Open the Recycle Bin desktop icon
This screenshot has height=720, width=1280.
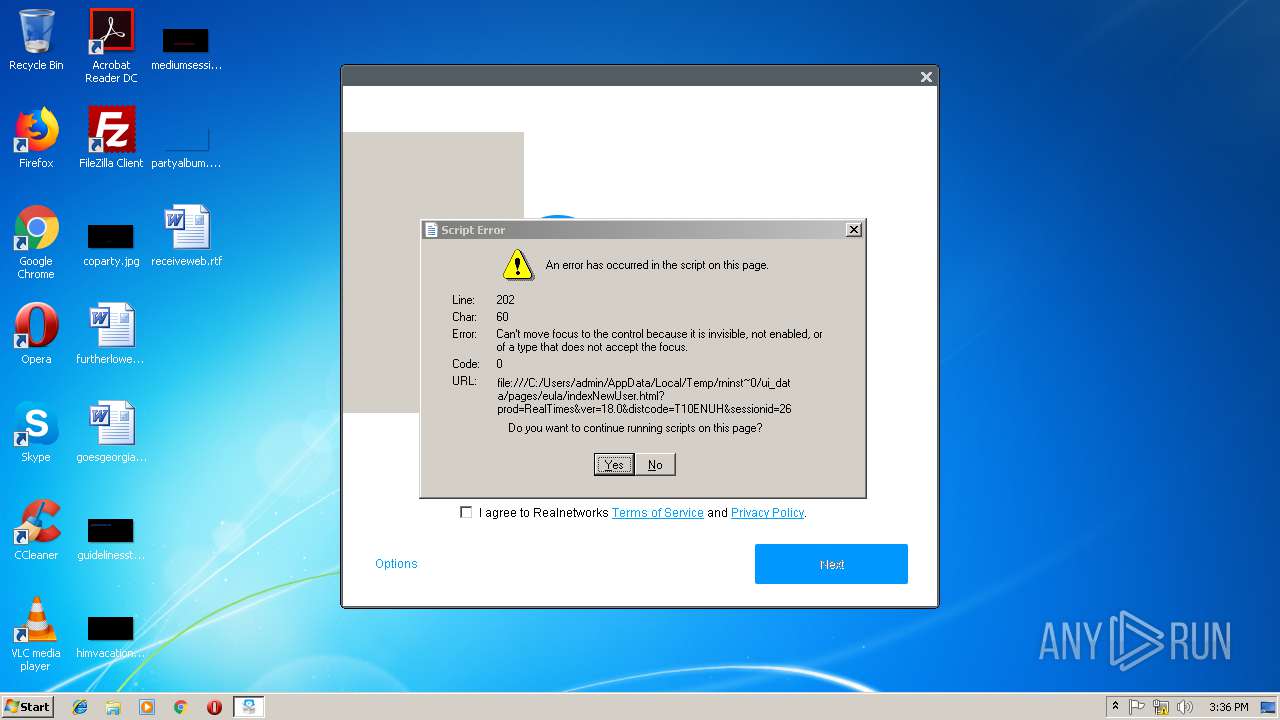pyautogui.click(x=36, y=40)
